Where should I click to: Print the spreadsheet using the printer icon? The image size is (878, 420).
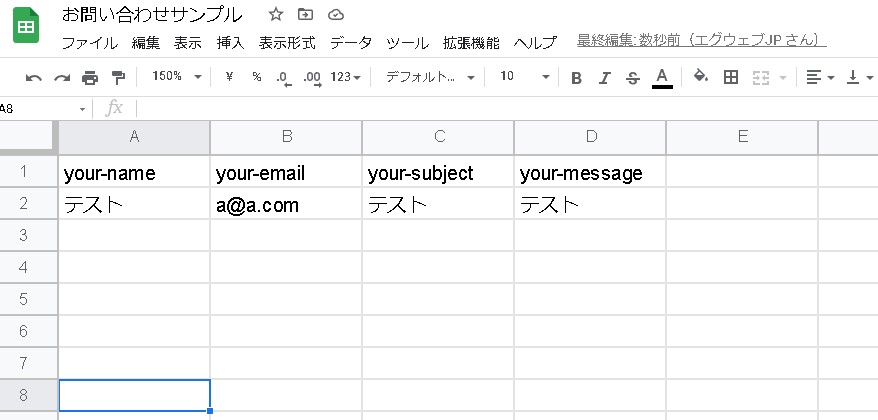click(90, 77)
